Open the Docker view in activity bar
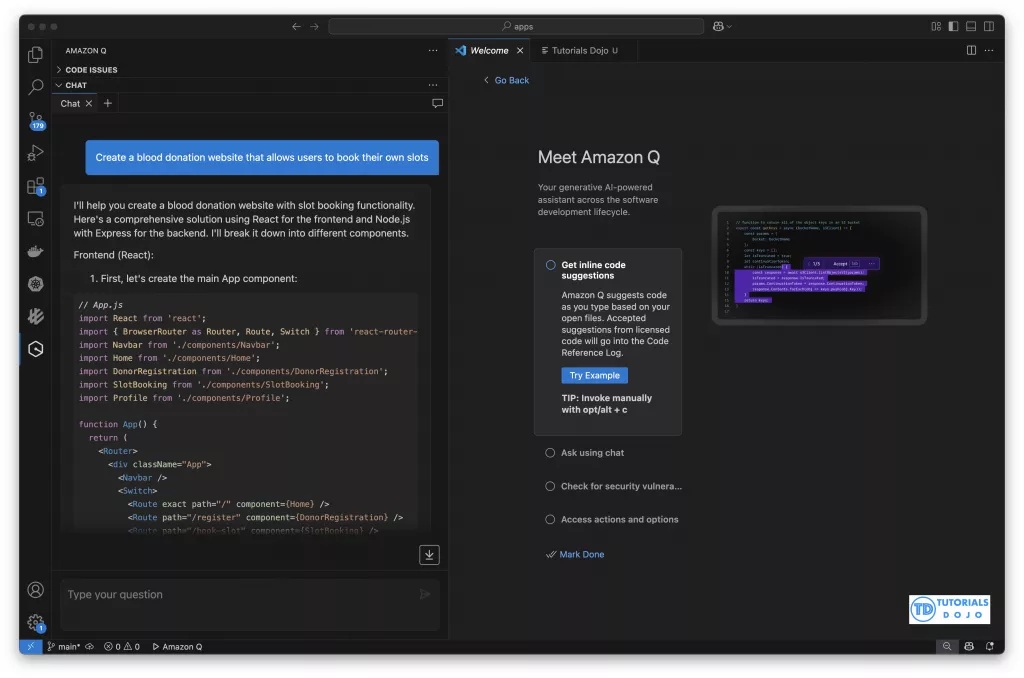 pos(36,251)
